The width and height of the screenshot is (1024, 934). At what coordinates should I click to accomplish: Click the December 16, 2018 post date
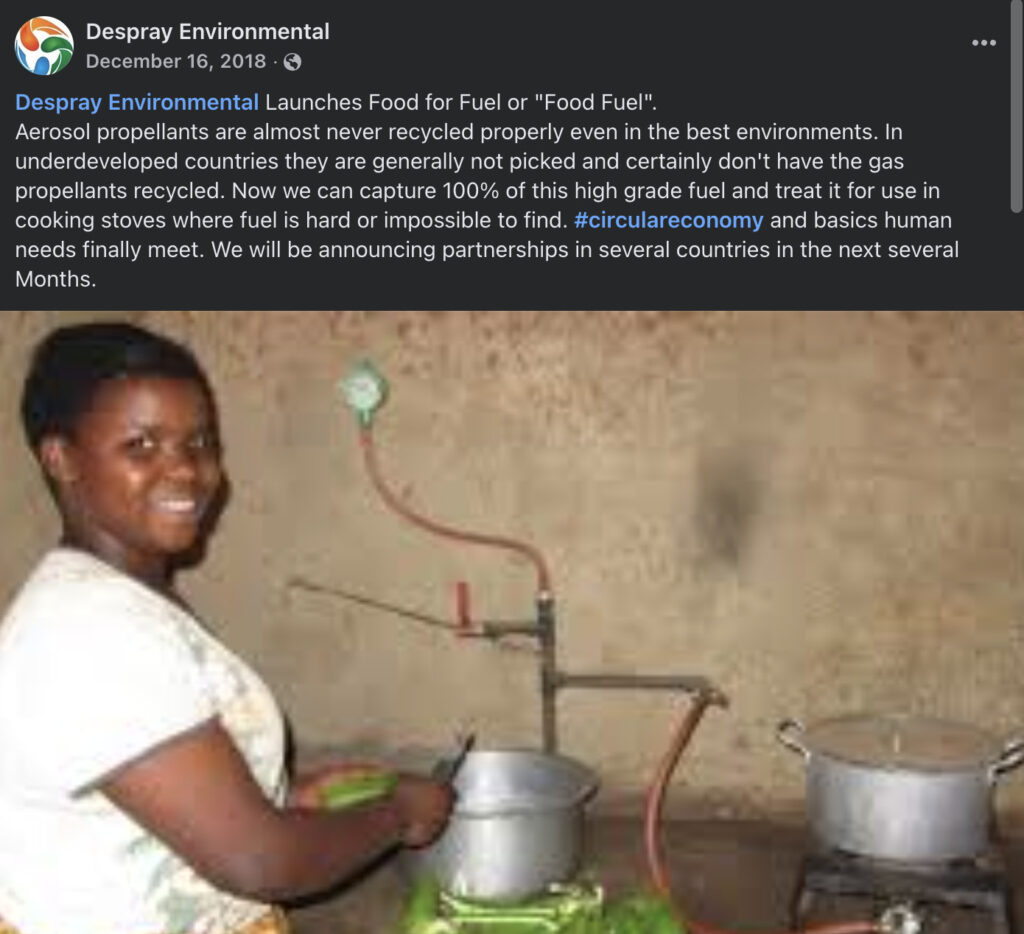175,62
